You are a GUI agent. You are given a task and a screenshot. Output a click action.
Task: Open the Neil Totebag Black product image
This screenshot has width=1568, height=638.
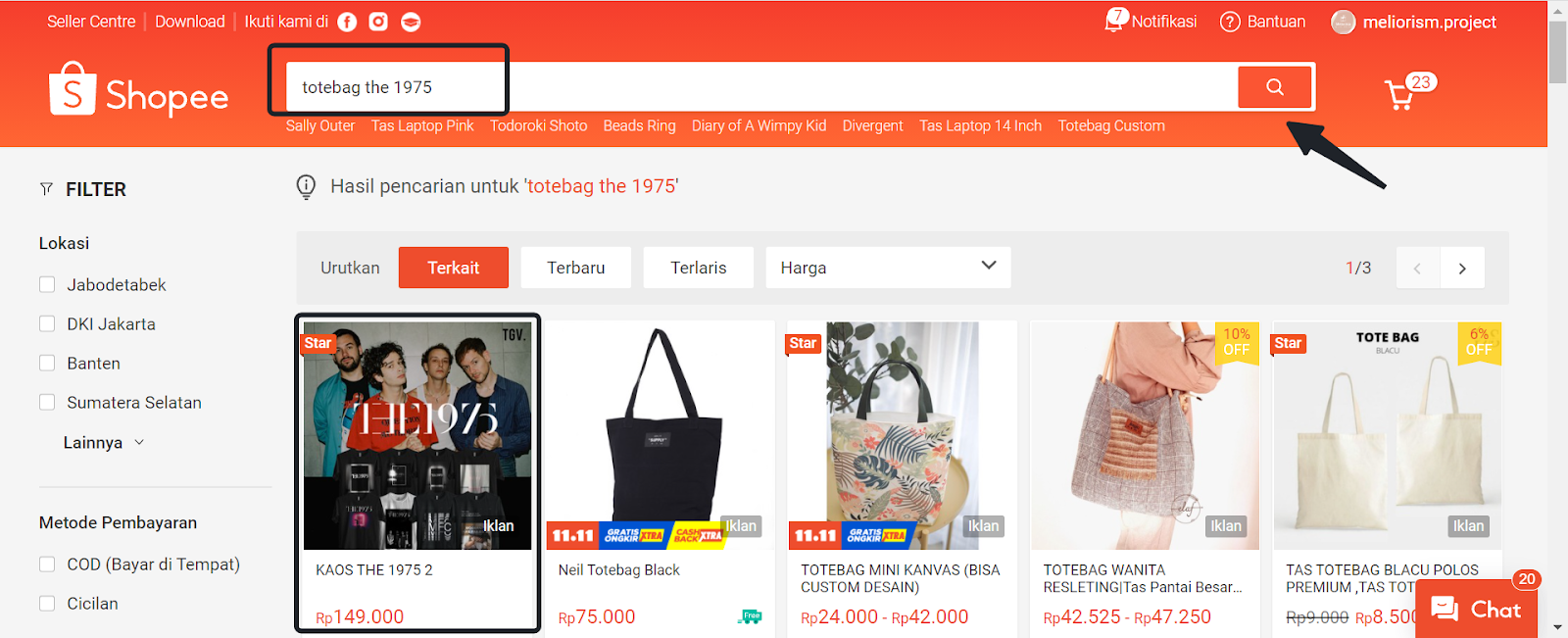click(660, 436)
